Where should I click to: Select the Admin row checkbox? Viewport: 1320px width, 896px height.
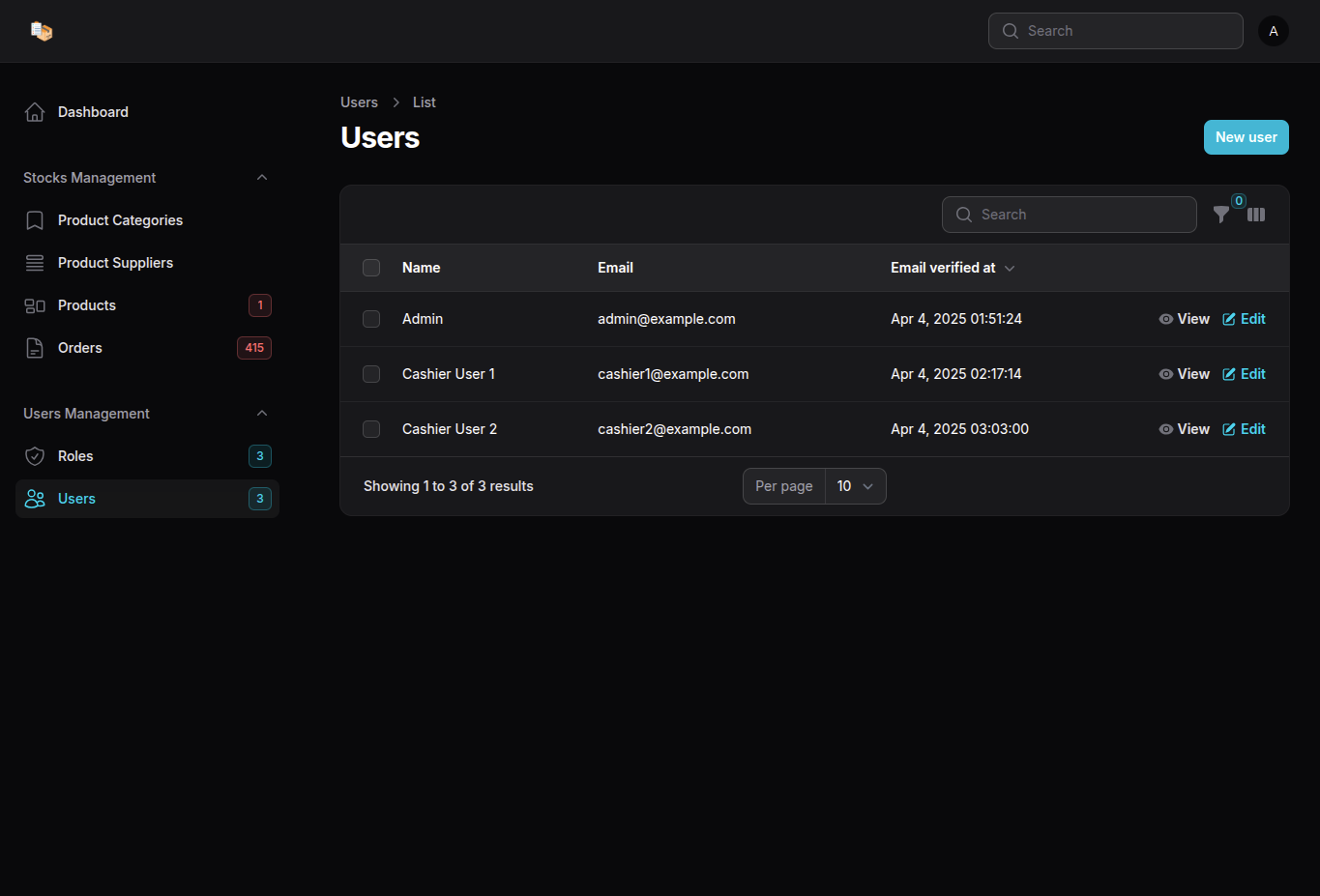pos(371,319)
